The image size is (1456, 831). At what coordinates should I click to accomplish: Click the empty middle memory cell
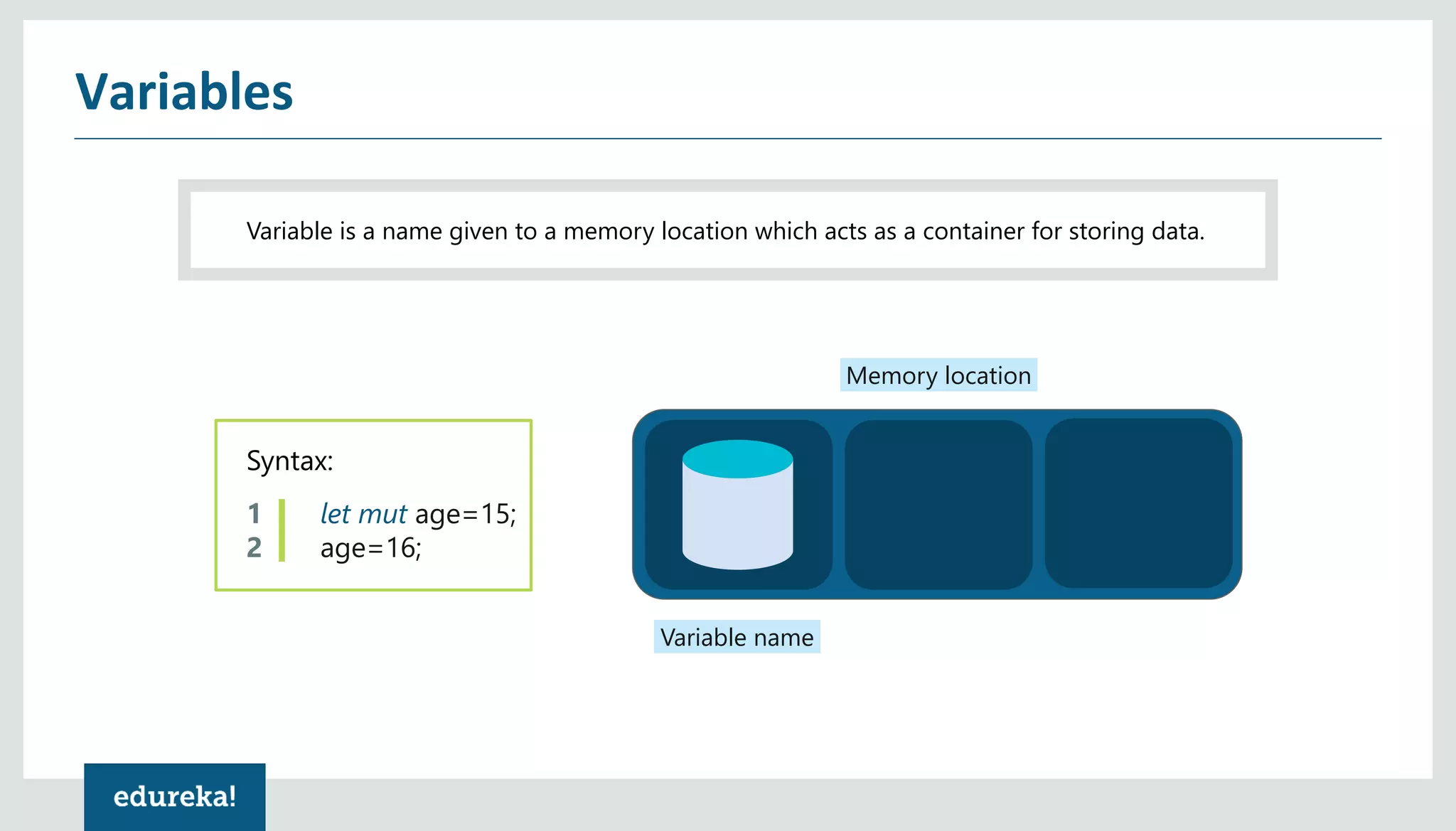click(938, 504)
